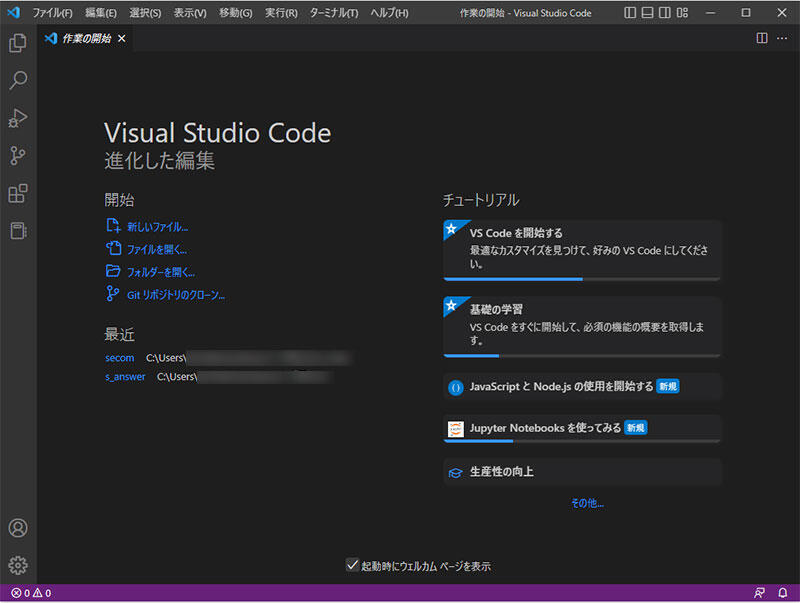Screen dimensions: 800x603
Task: Open recent folder s_answer
Action: [x=125, y=376]
